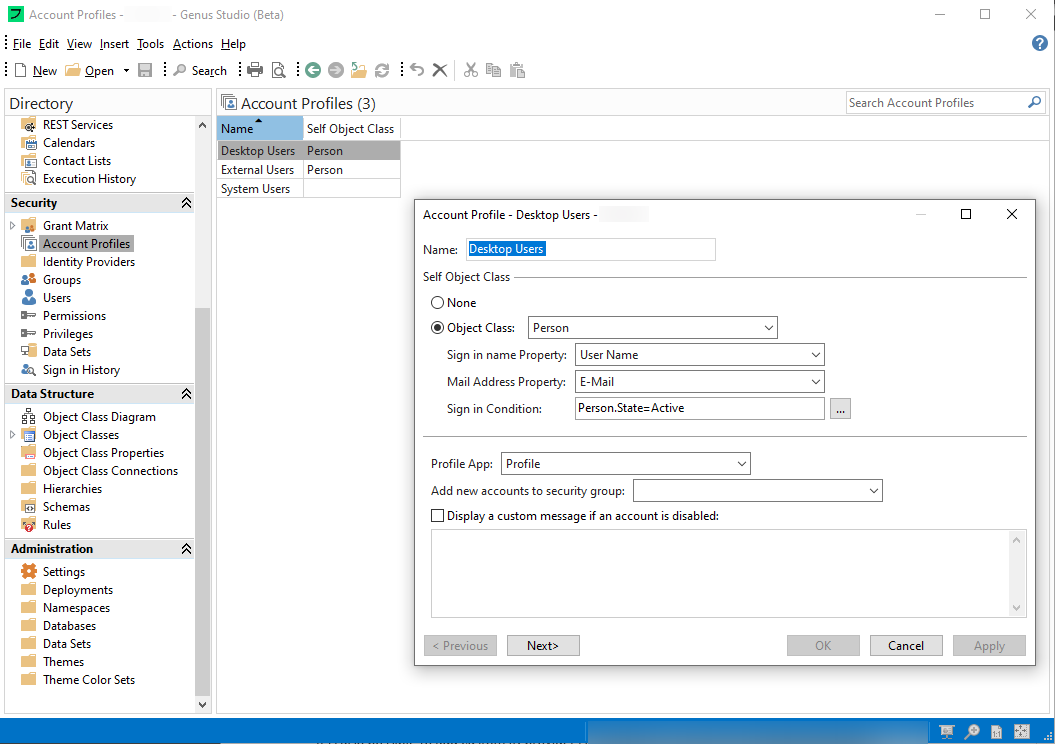Click the zoom-in magnifier in status bar
Screen dimensions: 1055x744
[972, 732]
